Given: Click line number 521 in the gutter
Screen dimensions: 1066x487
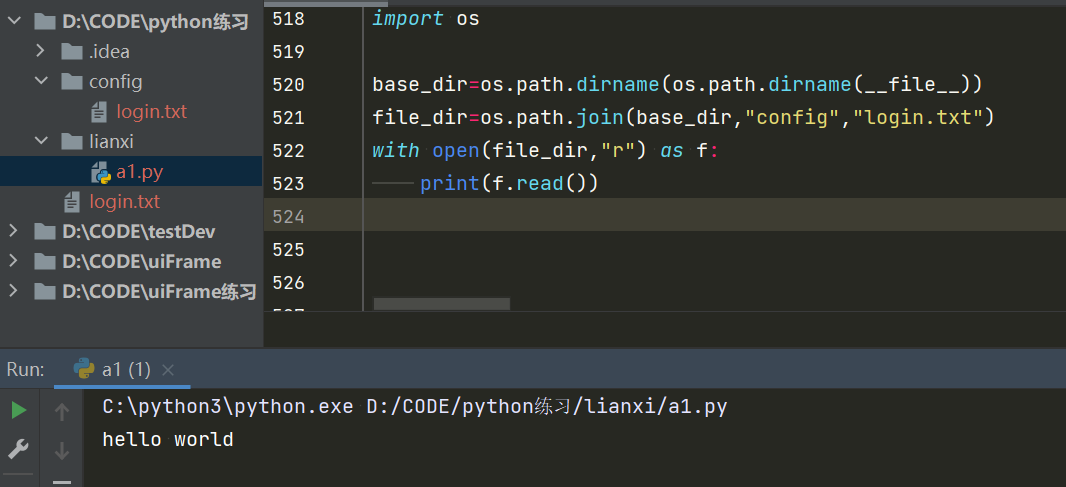Looking at the screenshot, I should (x=288, y=118).
